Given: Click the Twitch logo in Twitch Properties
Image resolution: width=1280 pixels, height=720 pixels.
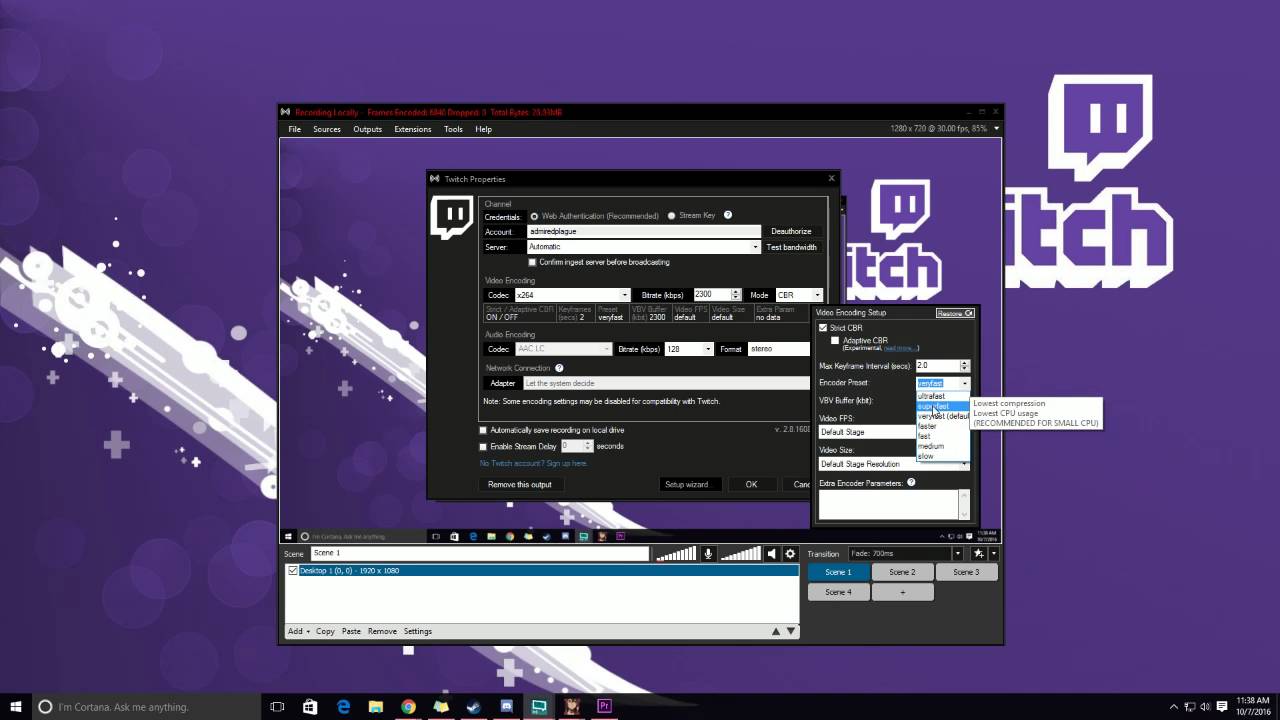Looking at the screenshot, I should pos(451,217).
